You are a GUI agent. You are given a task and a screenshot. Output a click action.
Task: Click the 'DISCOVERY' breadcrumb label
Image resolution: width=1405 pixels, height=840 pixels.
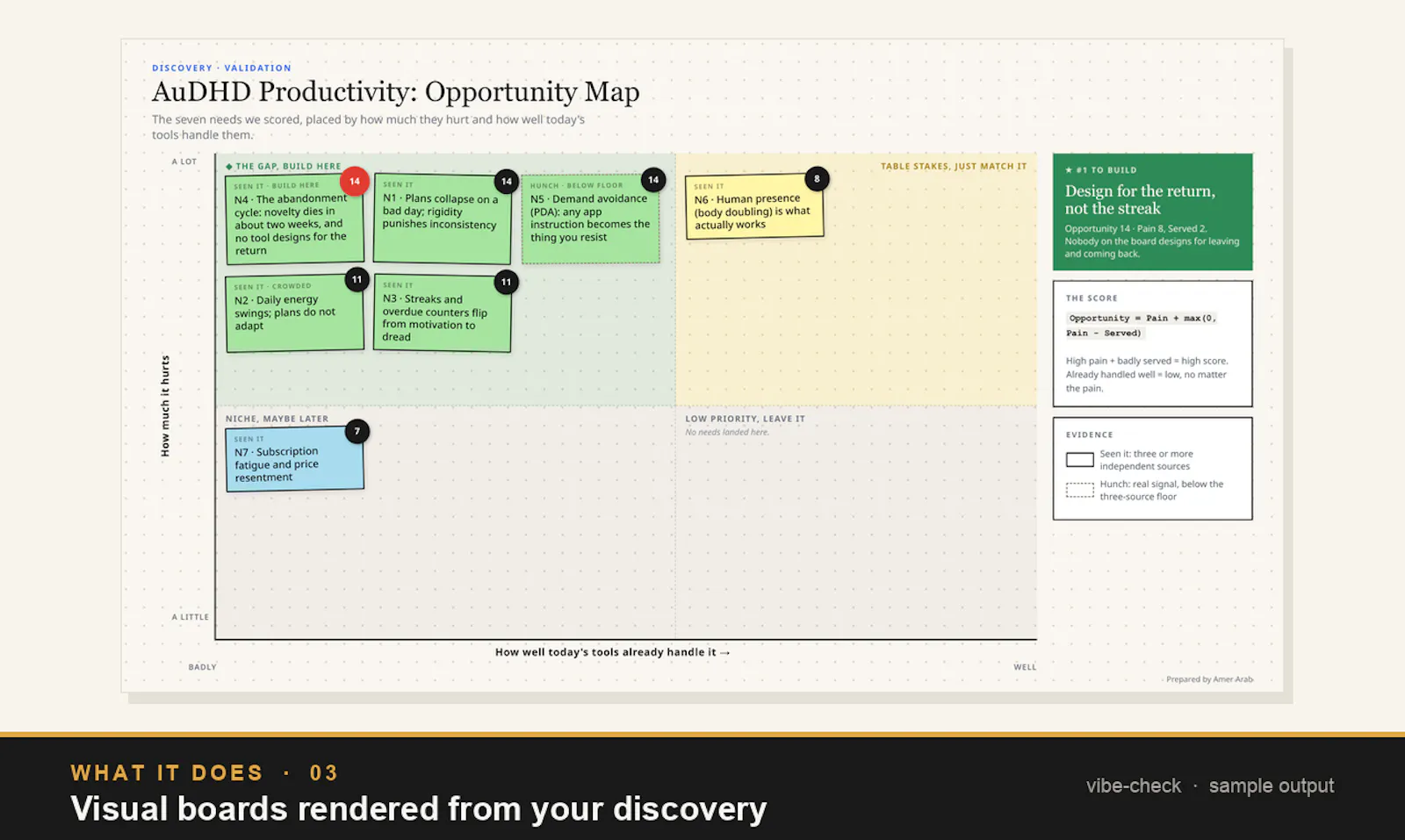[182, 68]
